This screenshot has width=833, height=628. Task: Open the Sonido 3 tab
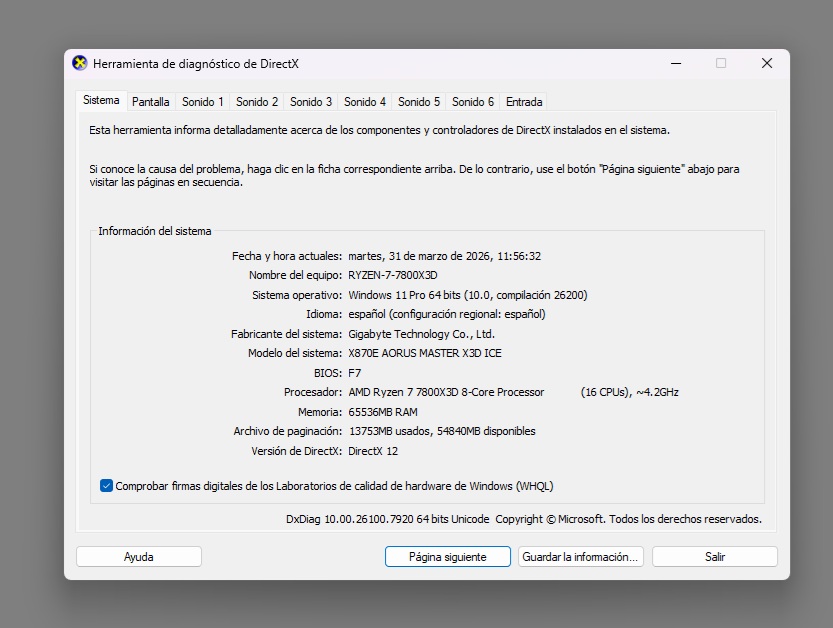click(x=310, y=101)
